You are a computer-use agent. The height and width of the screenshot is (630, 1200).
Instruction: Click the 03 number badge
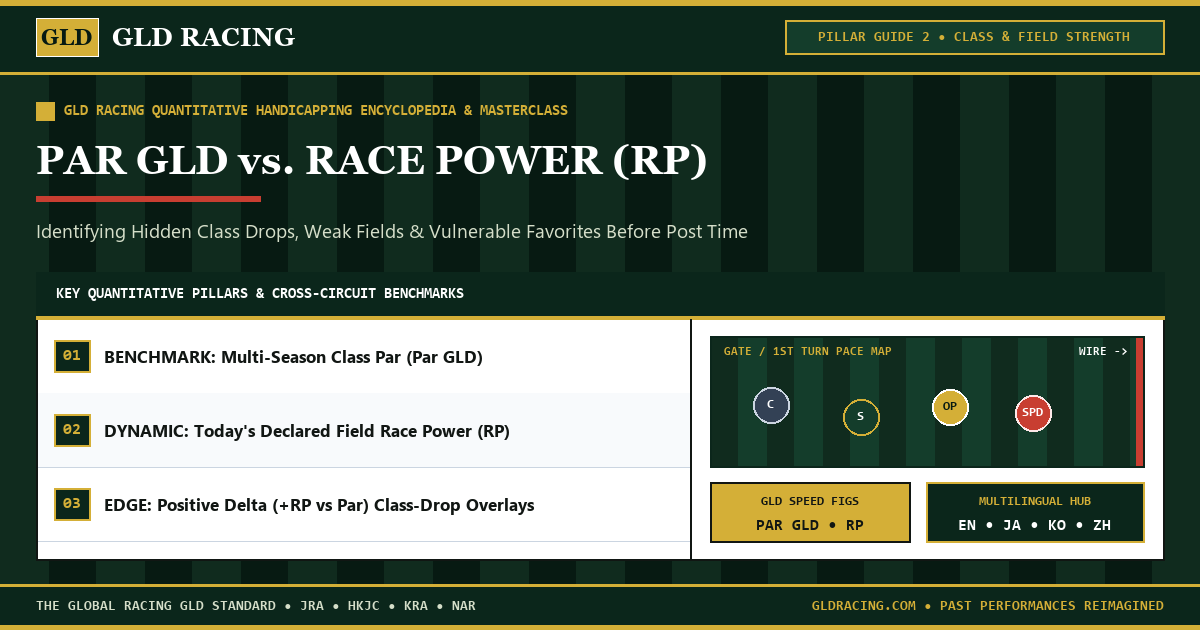pyautogui.click(x=72, y=504)
